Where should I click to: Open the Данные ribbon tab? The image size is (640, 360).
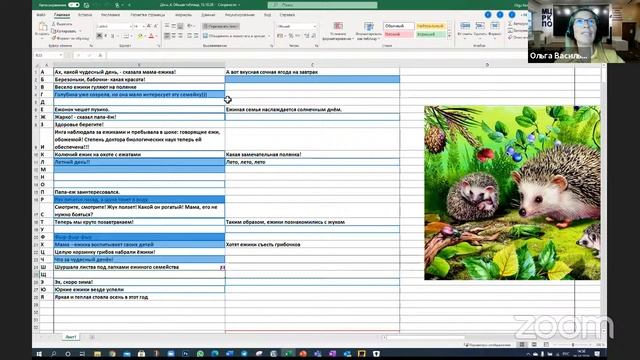pos(208,15)
